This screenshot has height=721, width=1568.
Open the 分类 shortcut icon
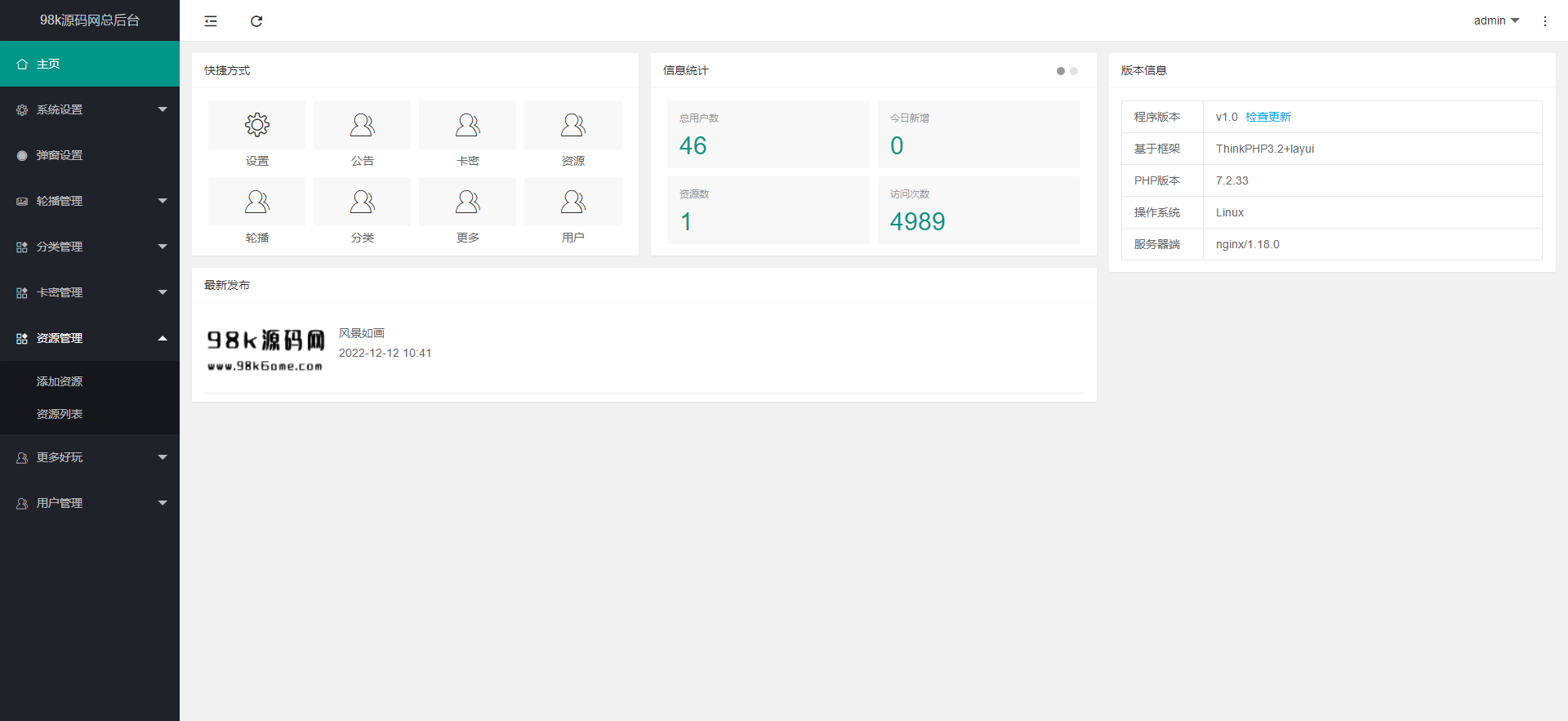tap(363, 202)
